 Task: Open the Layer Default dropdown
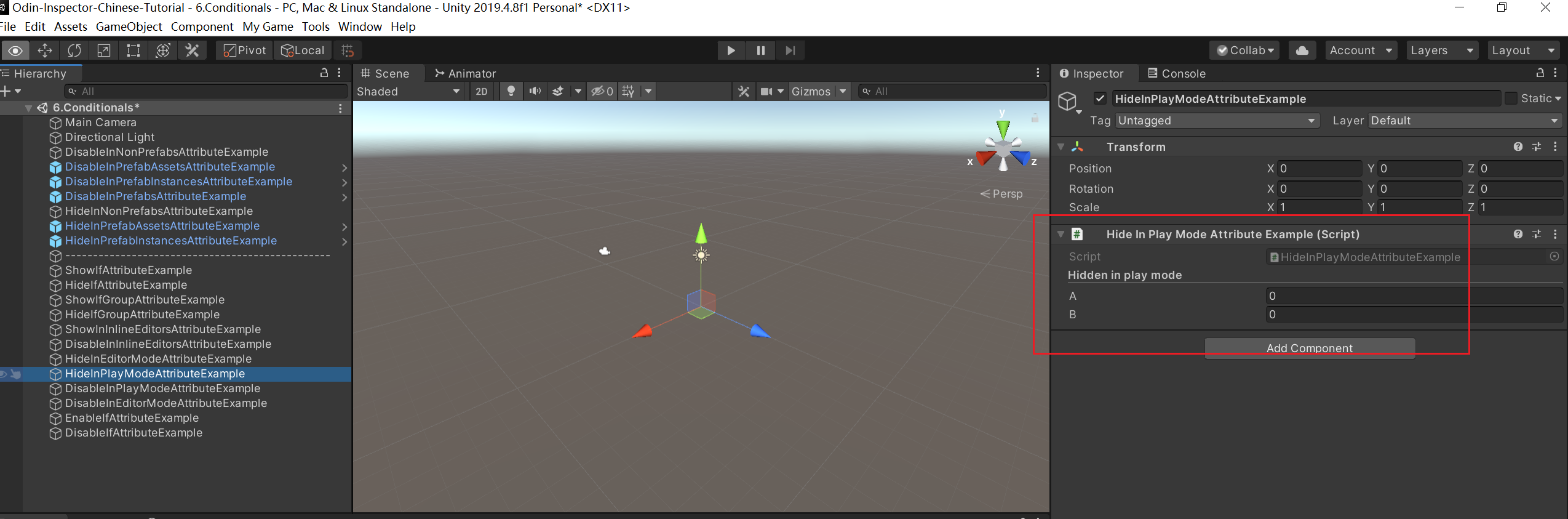(1465, 121)
